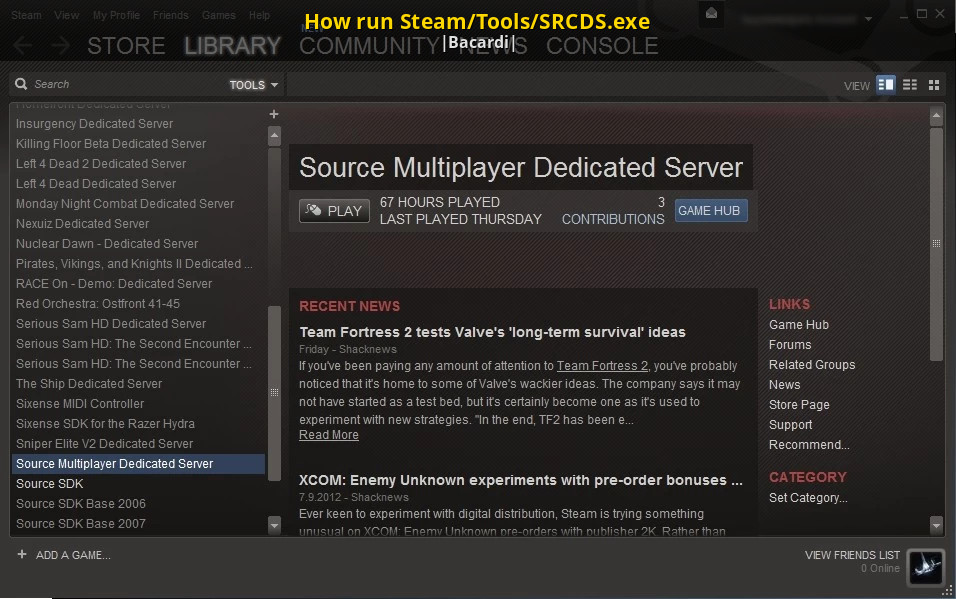Open the TOOLS filter dropdown

pos(254,85)
